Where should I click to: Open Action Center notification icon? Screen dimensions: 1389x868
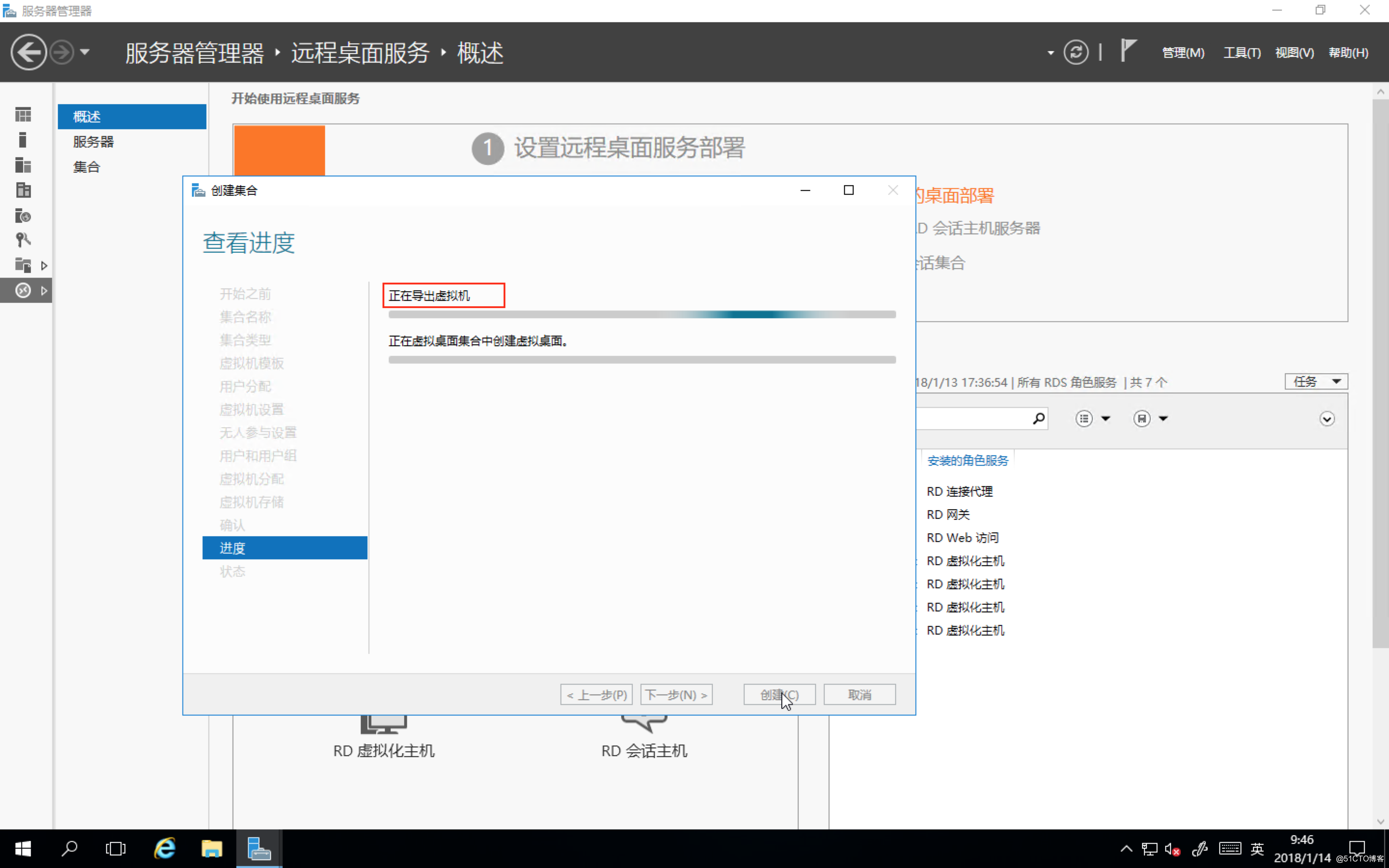[x=1357, y=849]
